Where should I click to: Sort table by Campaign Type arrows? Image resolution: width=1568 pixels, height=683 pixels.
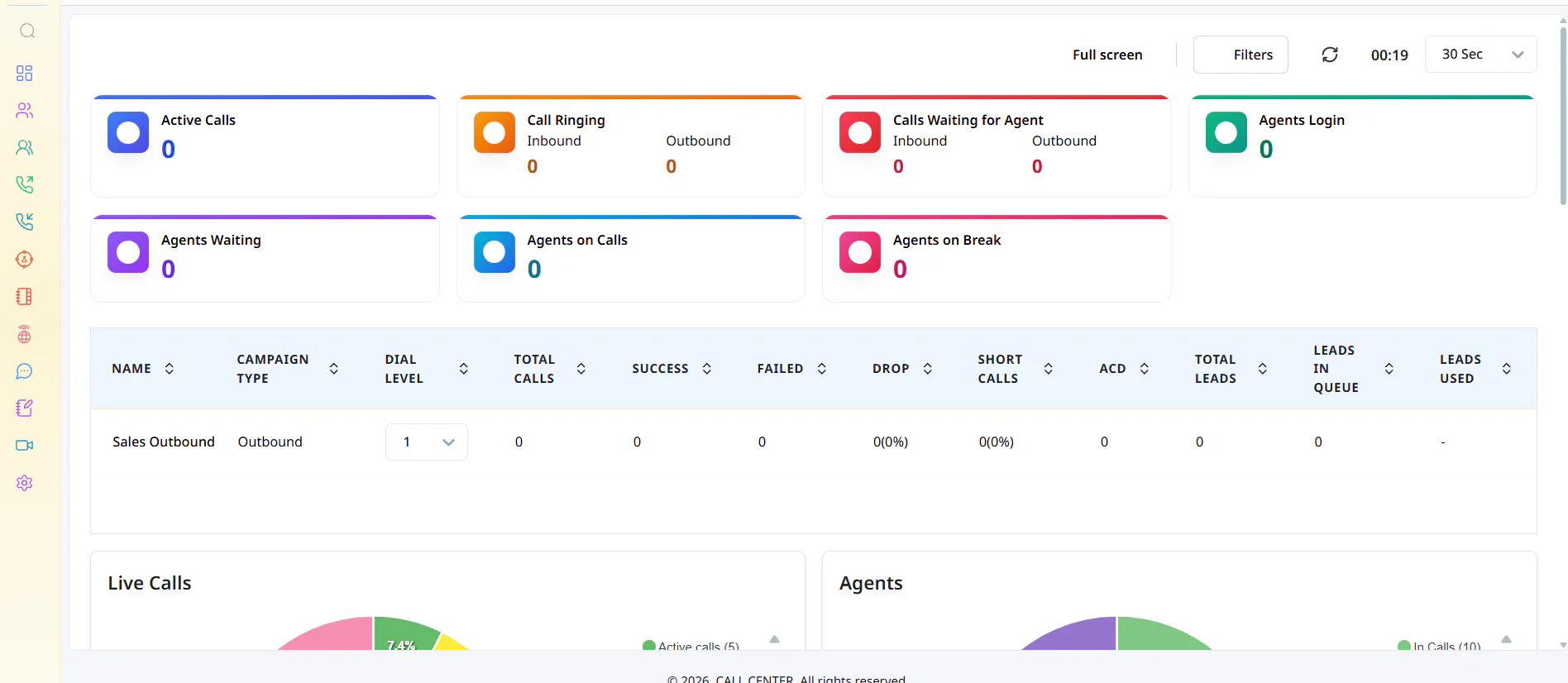tap(334, 369)
